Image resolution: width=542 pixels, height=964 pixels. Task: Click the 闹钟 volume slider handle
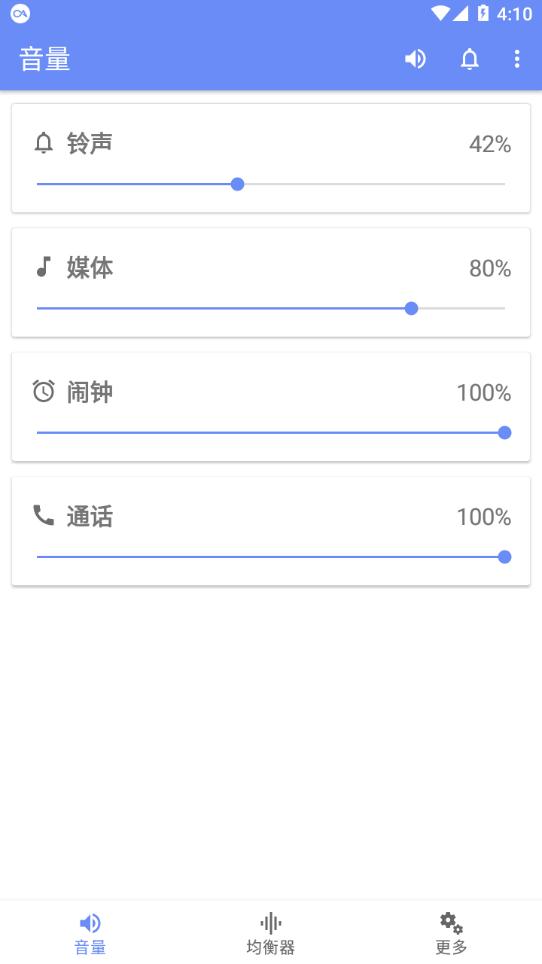[505, 433]
